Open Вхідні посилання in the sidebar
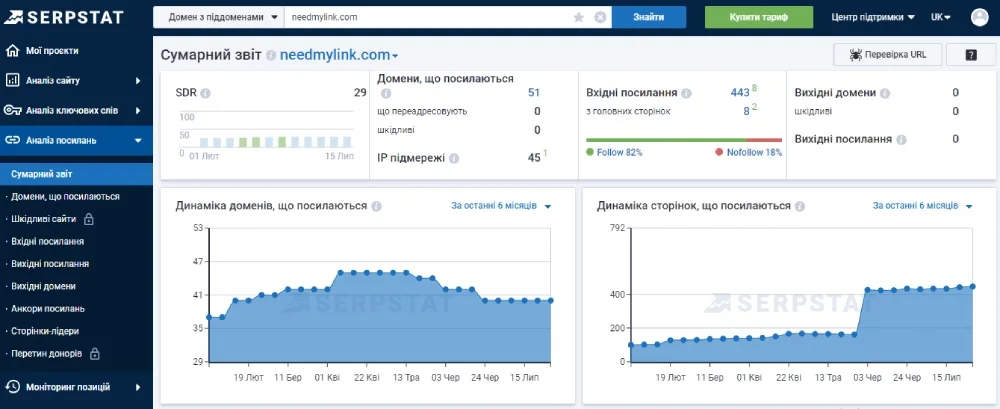This screenshot has width=1000, height=409. pyautogui.click(x=47, y=241)
